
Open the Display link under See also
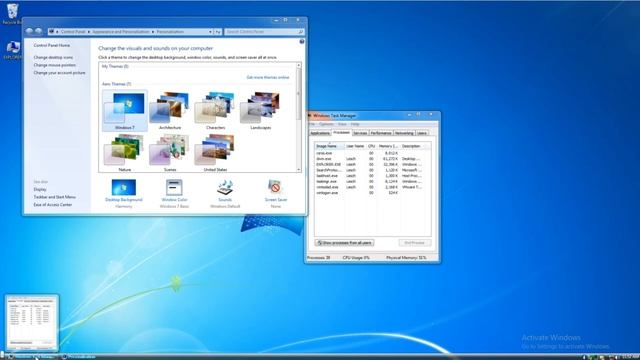click(x=40, y=189)
